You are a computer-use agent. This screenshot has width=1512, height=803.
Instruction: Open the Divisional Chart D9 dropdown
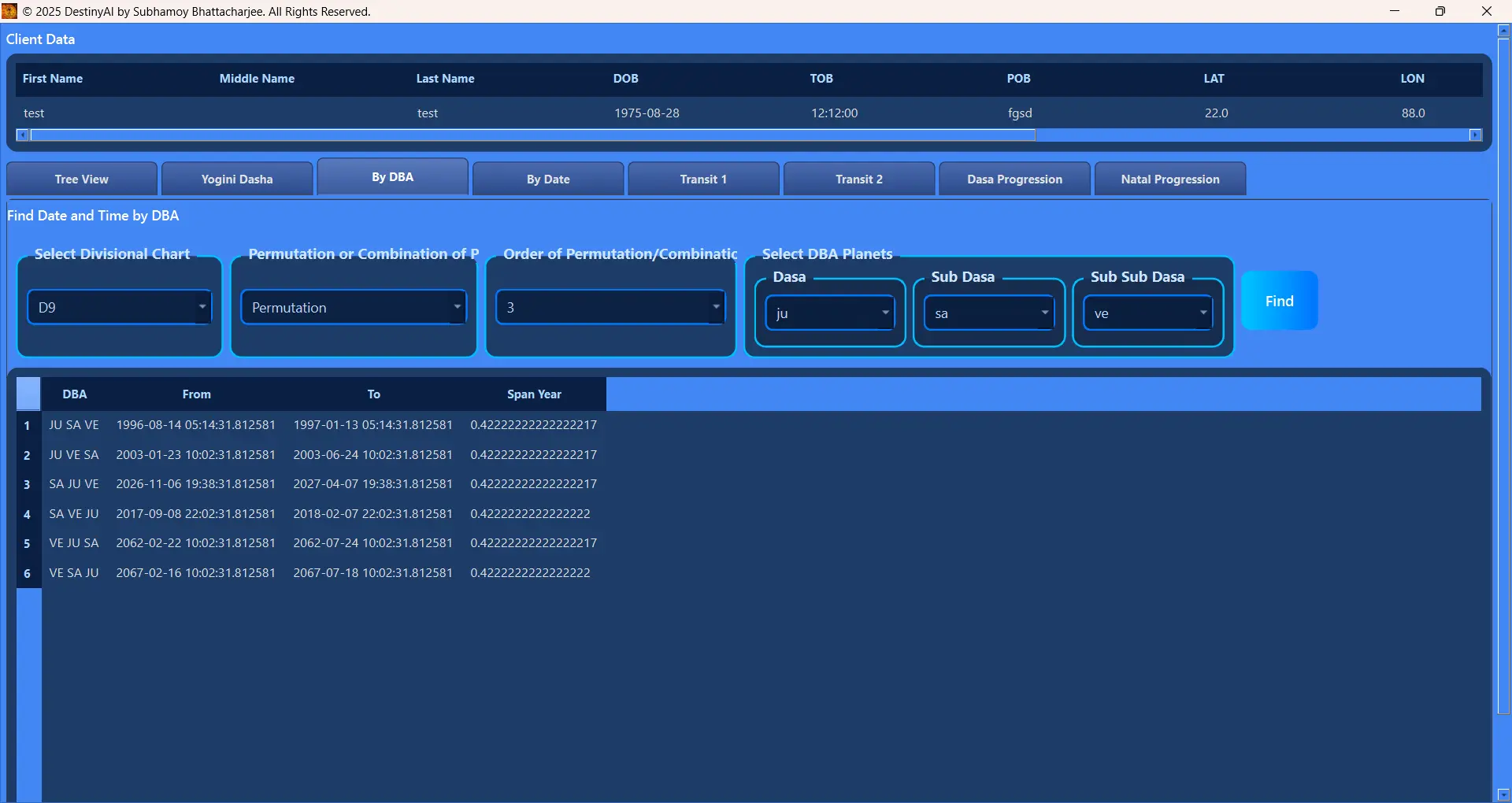120,308
